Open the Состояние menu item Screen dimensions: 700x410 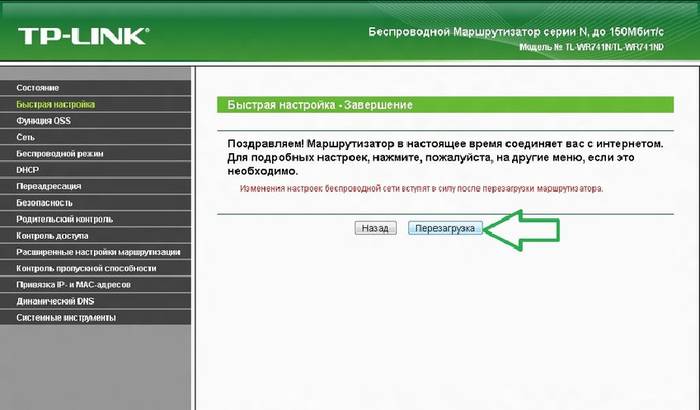coord(38,88)
